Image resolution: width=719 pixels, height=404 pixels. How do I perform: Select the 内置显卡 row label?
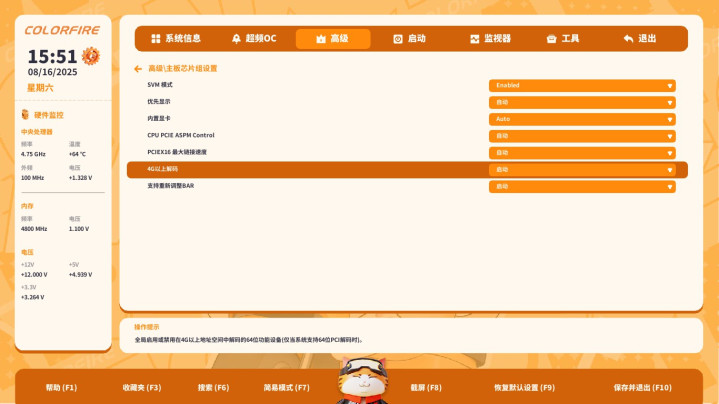click(159, 118)
